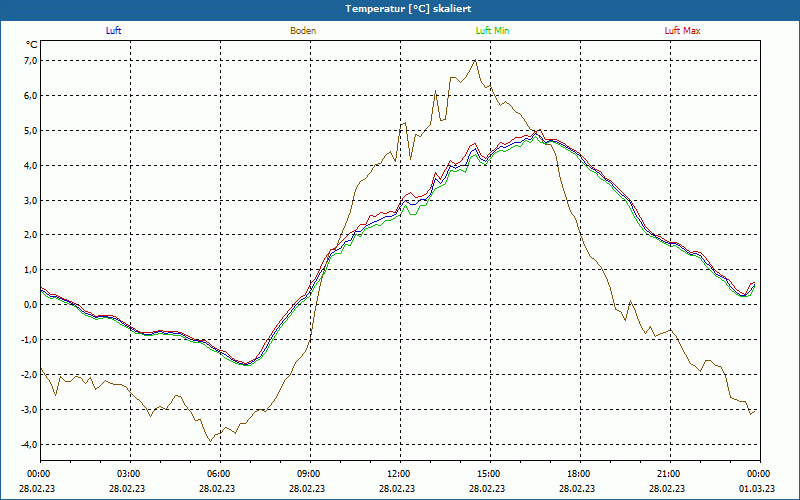
Task: Click the 06:00 time axis label
Action: coord(217,474)
